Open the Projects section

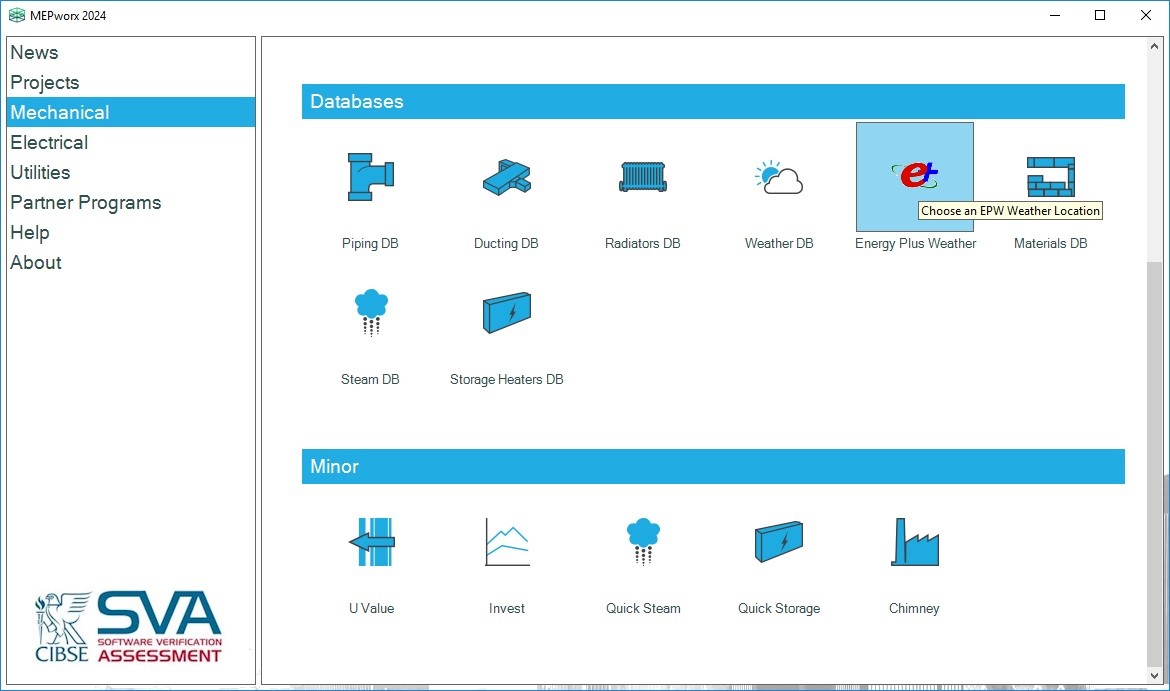131,82
